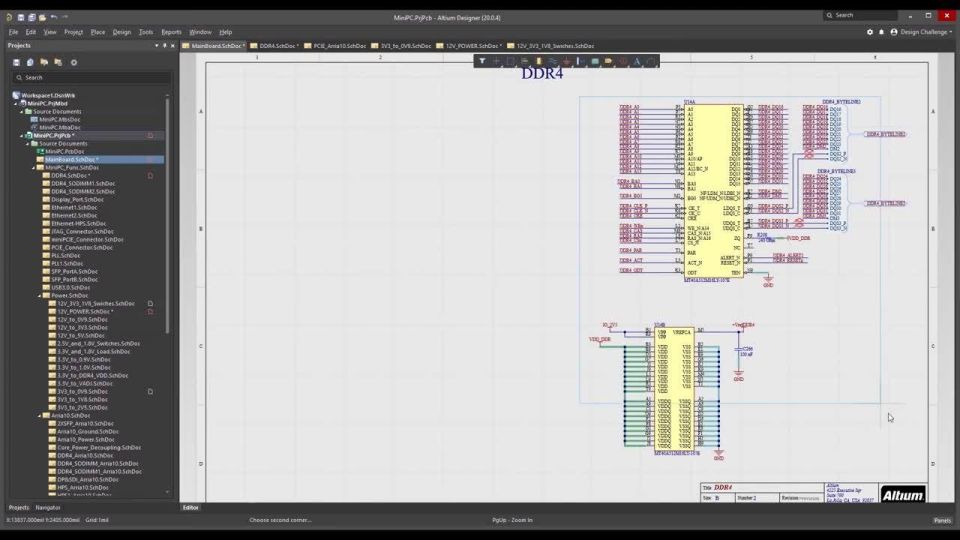Click the Open Project folder icon in the title bar

[x=42, y=17]
